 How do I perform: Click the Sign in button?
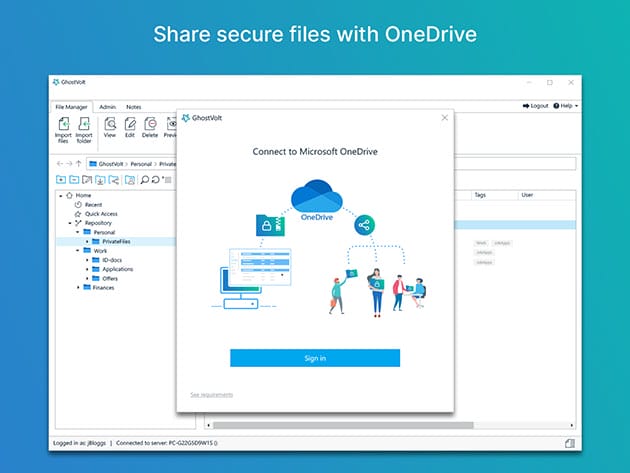click(x=315, y=357)
